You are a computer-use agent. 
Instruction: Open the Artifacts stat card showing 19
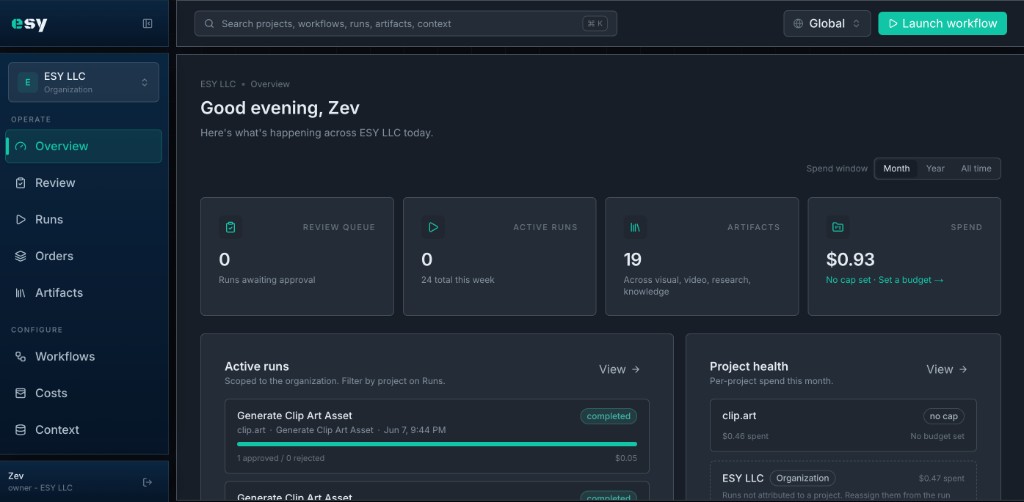point(702,257)
